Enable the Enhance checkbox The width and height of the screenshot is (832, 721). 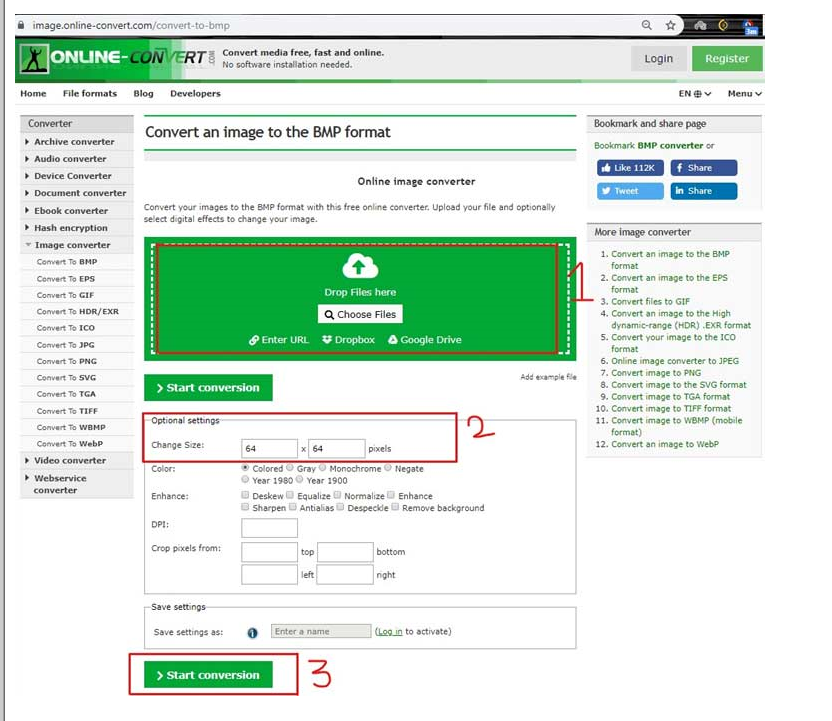[391, 495]
